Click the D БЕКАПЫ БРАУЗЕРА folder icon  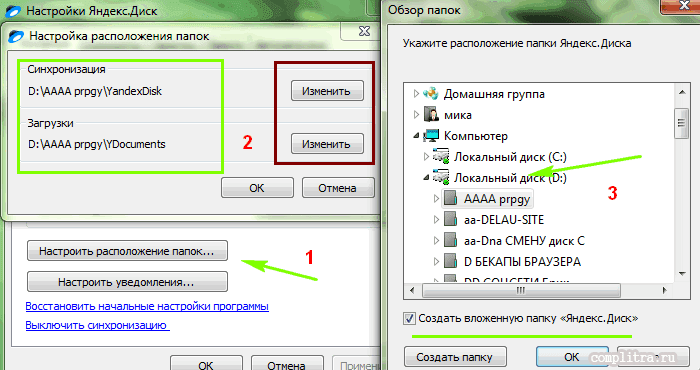pos(450,262)
